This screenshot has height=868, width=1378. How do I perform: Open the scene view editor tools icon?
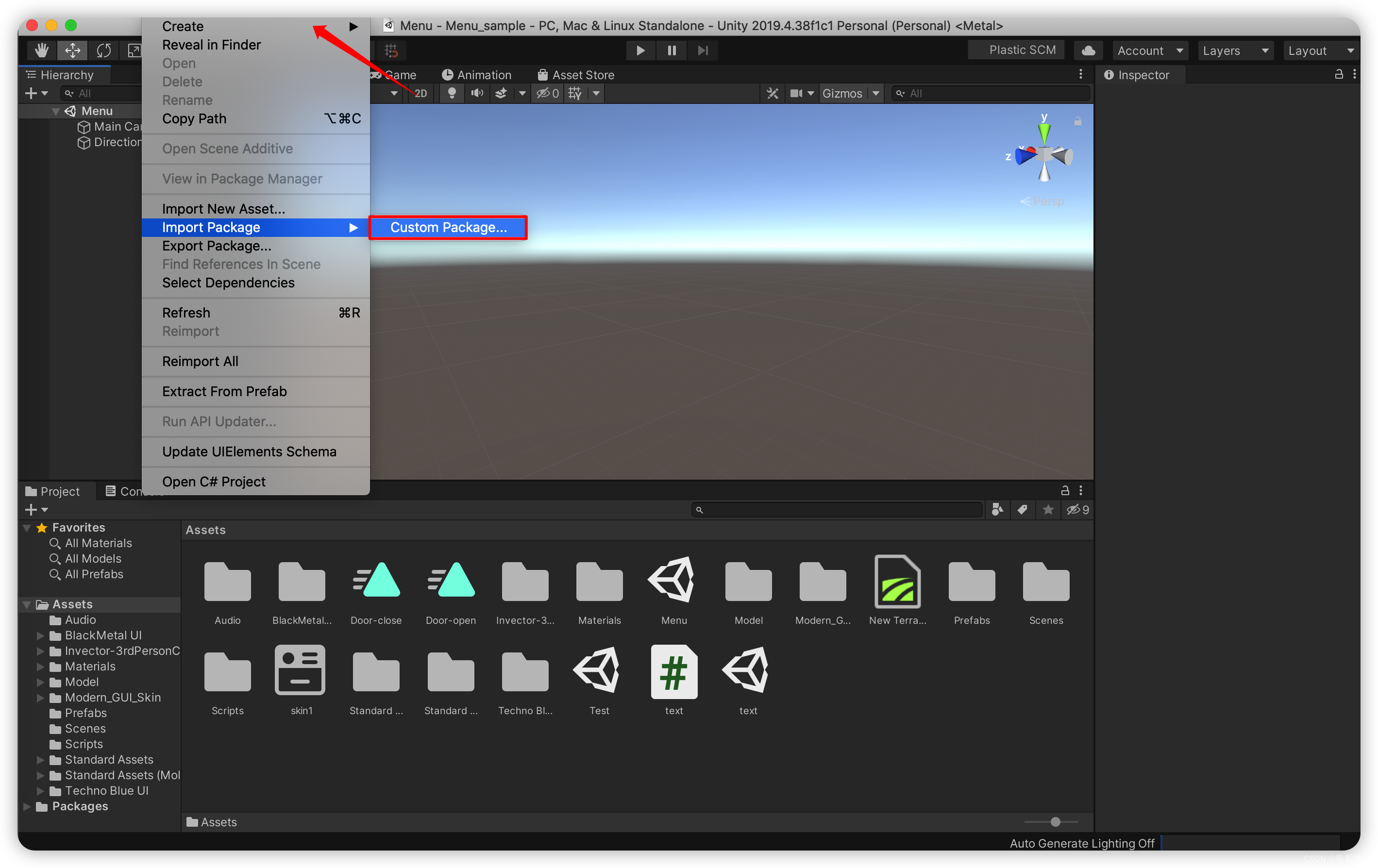click(772, 93)
